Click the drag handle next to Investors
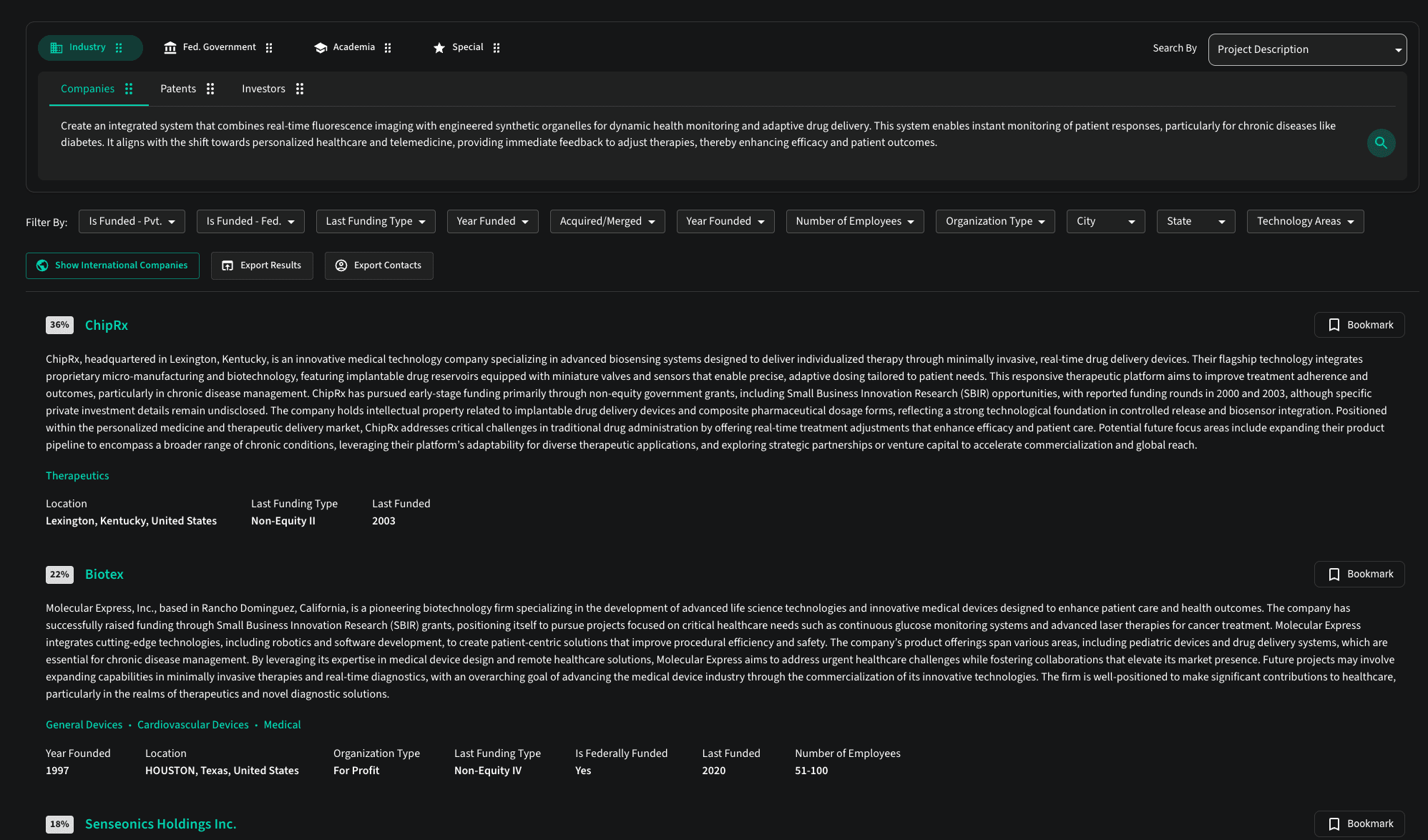 [300, 89]
